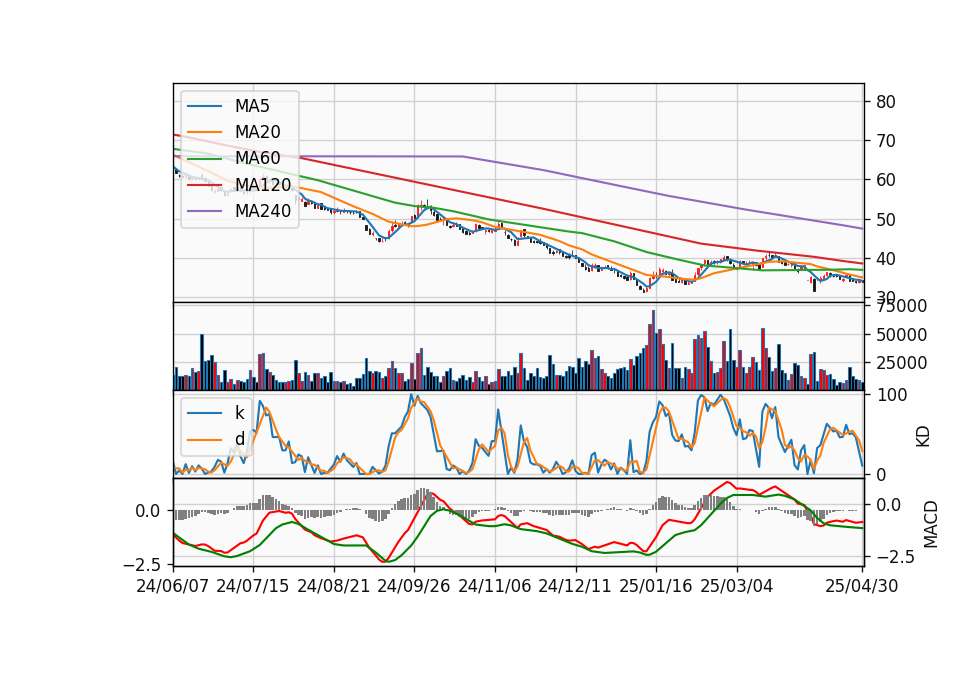Click the volume axis value 25000
Image resolution: width=960 pixels, height=690 pixels.
901,363
